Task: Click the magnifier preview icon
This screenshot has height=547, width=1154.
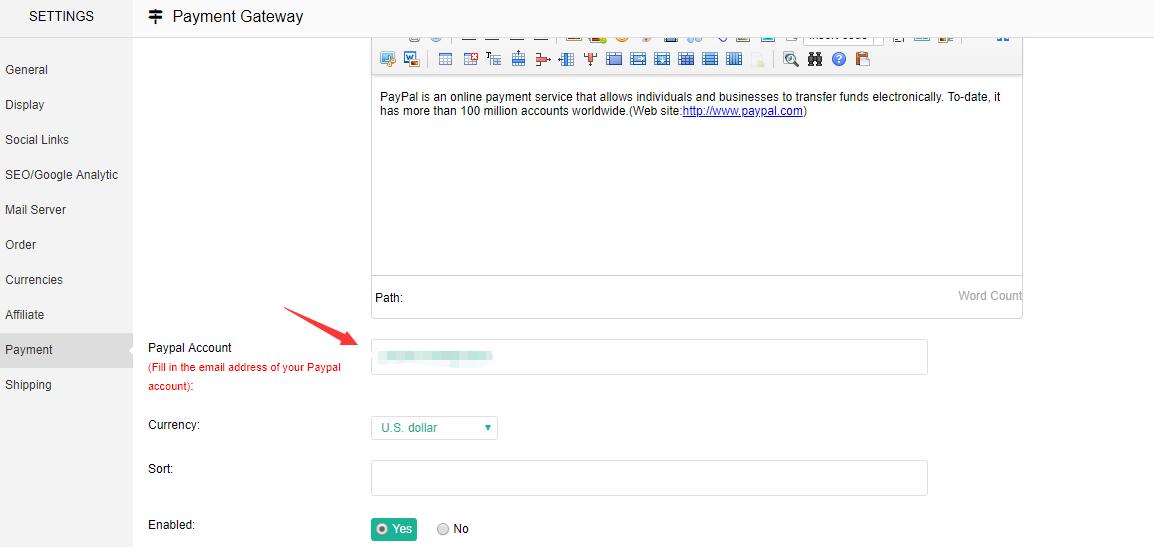Action: click(x=791, y=59)
